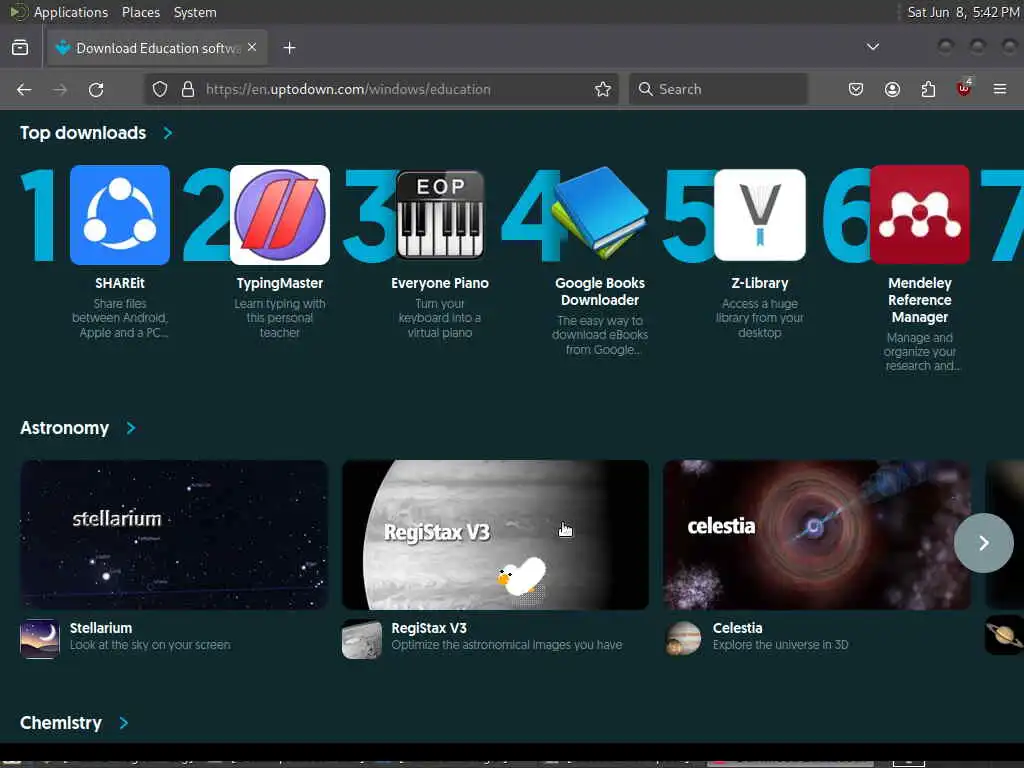Click the small Stellarium app icon
The width and height of the screenshot is (1024, 768).
tap(40, 638)
